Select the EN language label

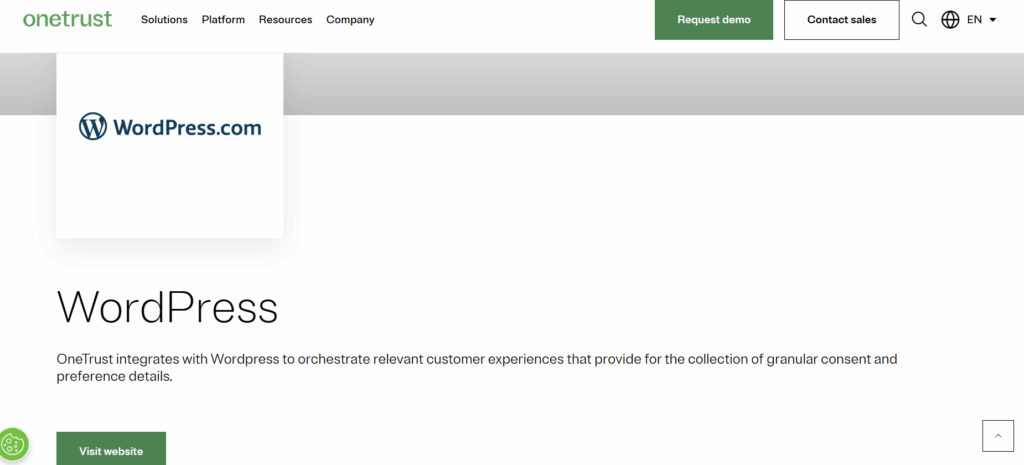974,20
